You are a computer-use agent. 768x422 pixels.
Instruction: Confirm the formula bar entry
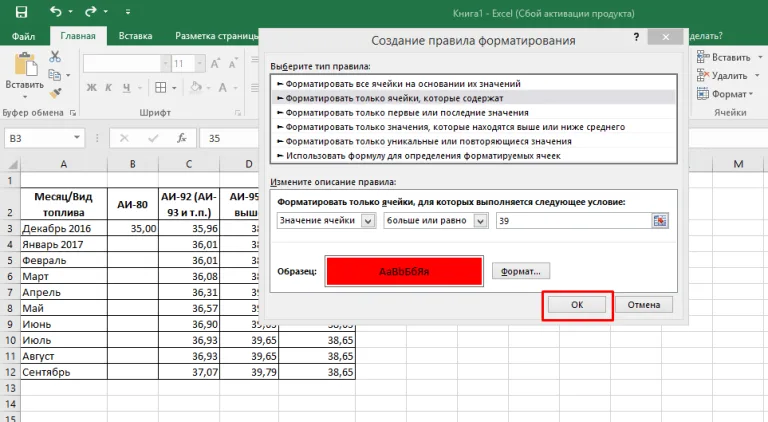[x=153, y=139]
